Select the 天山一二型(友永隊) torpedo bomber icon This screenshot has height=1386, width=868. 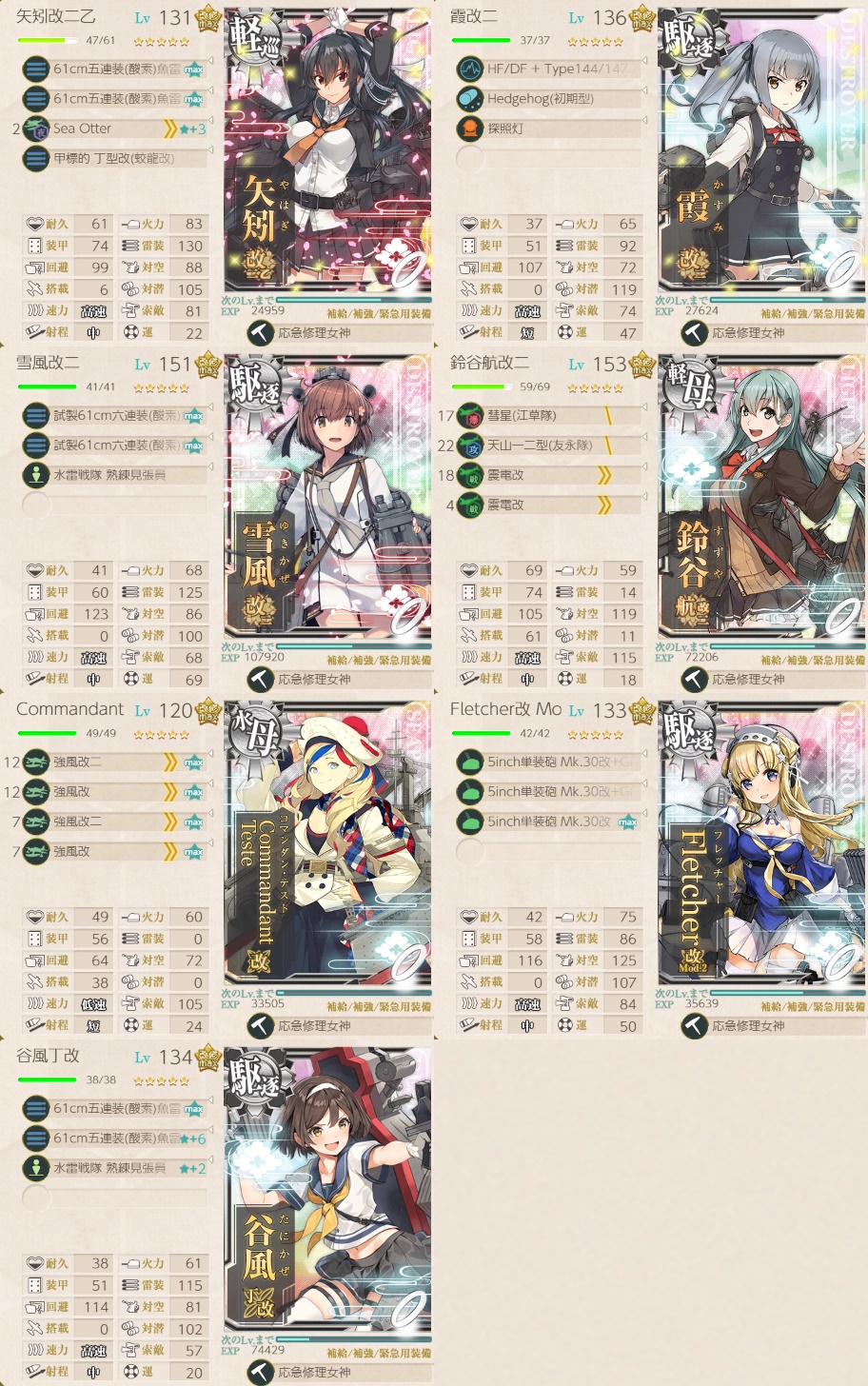pyautogui.click(x=470, y=445)
